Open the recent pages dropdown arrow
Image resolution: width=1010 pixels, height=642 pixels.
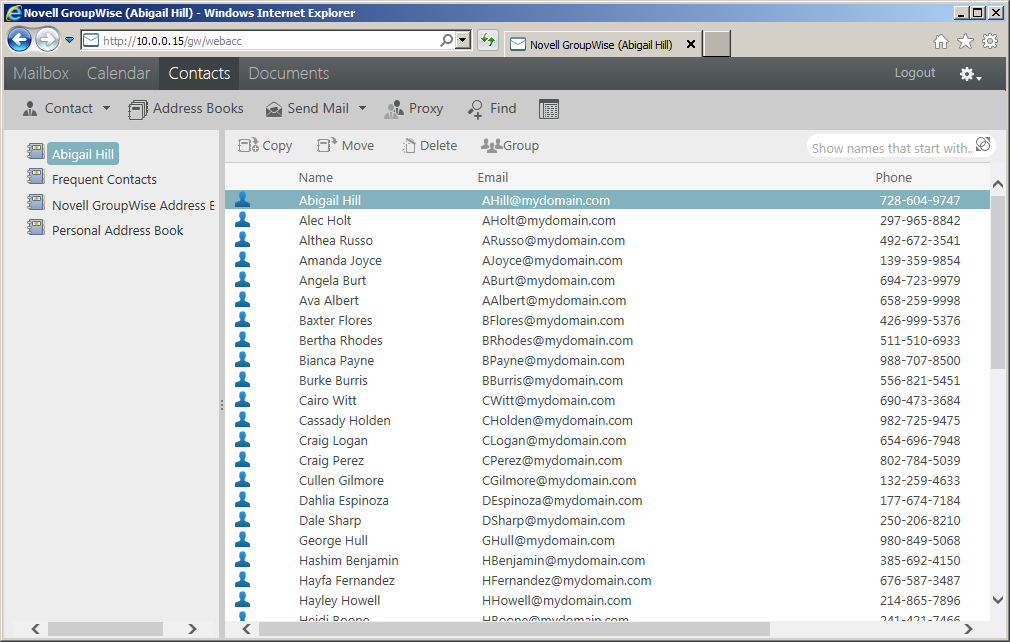click(x=70, y=40)
